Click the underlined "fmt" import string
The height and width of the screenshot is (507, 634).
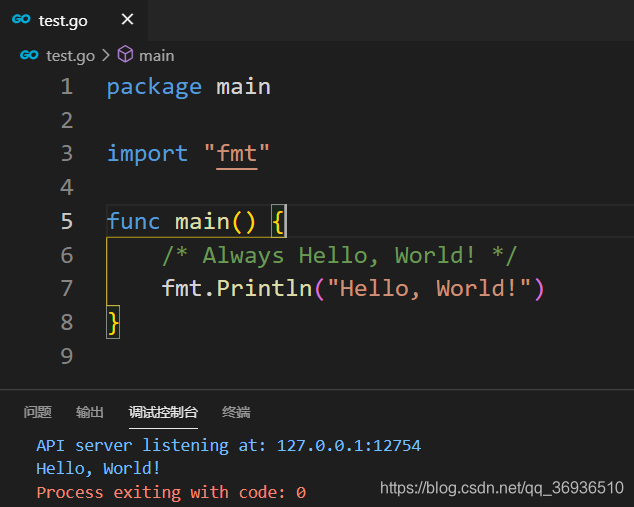237,154
